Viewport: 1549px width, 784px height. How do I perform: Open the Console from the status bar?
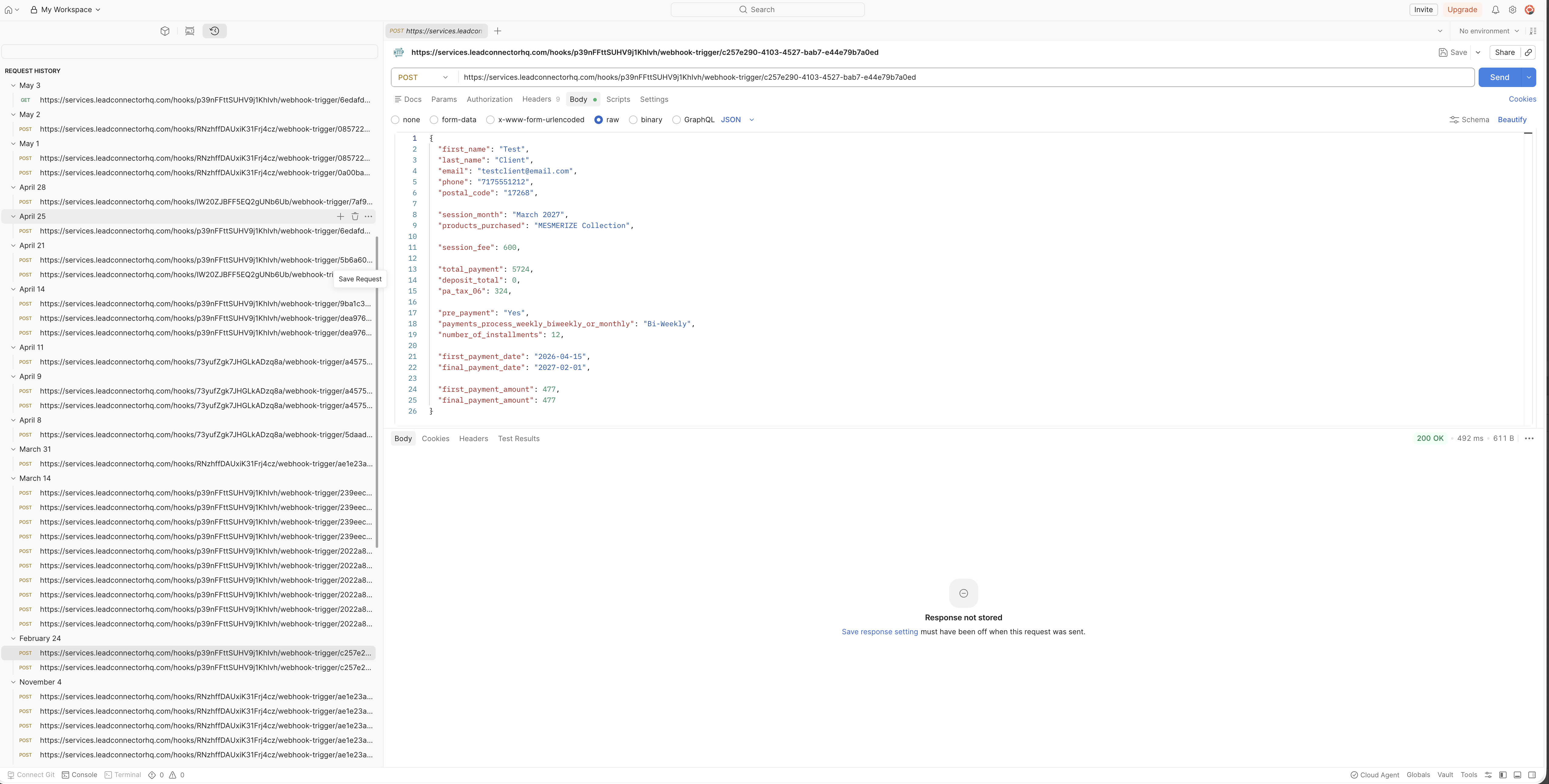(79, 775)
